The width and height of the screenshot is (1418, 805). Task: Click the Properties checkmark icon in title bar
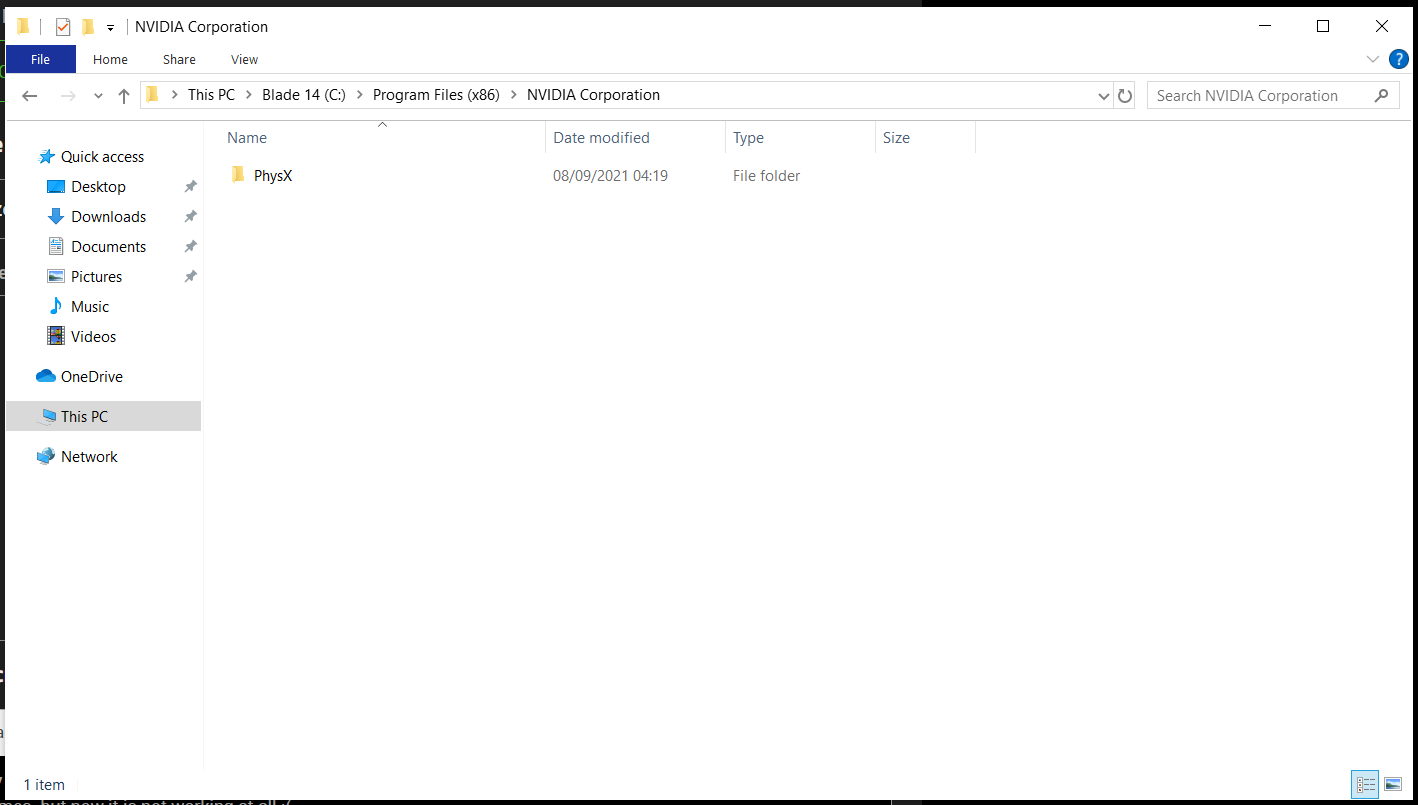tap(63, 27)
